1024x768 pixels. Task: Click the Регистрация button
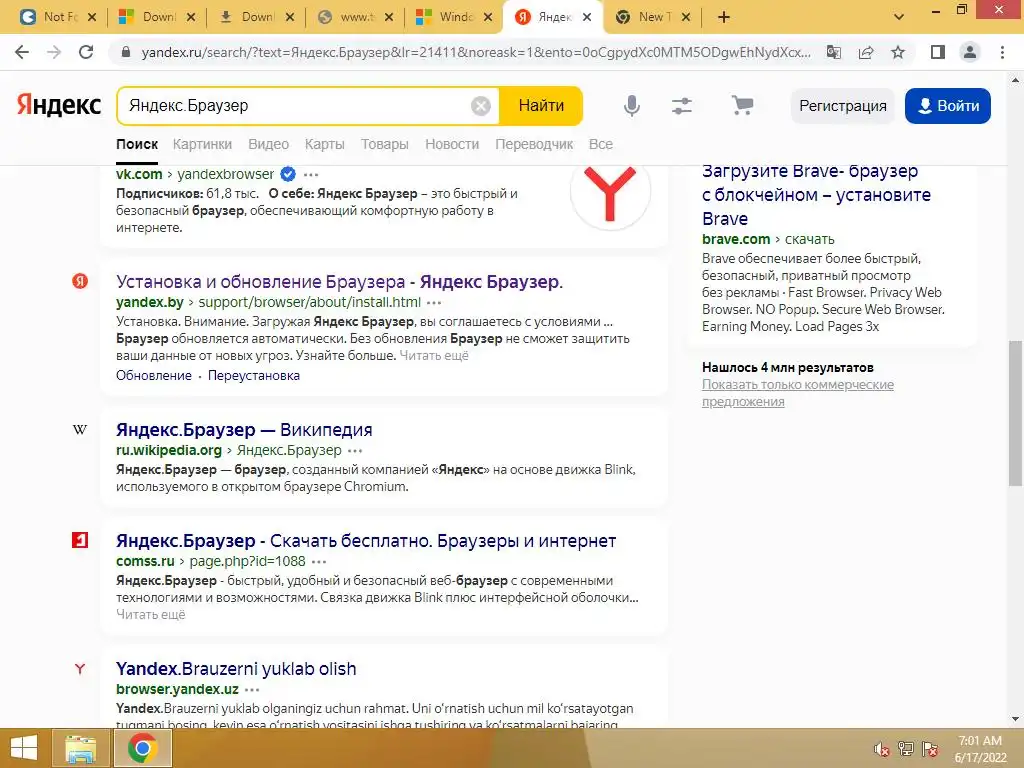point(843,106)
